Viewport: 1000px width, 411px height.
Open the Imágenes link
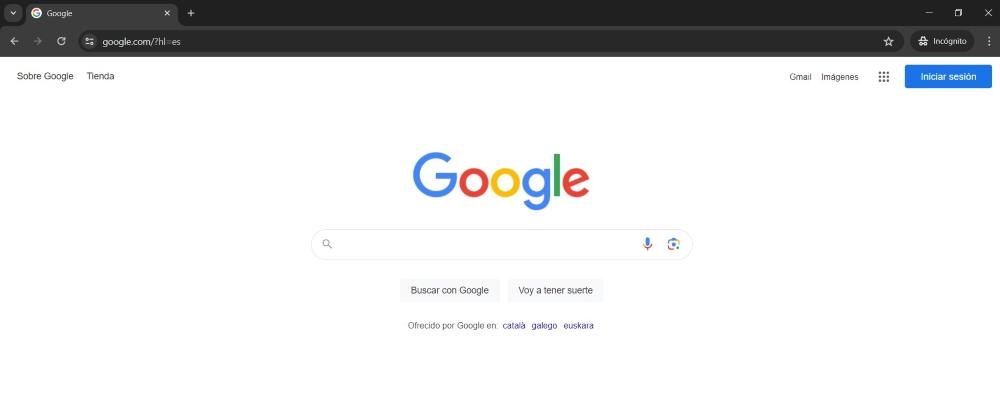tap(840, 77)
